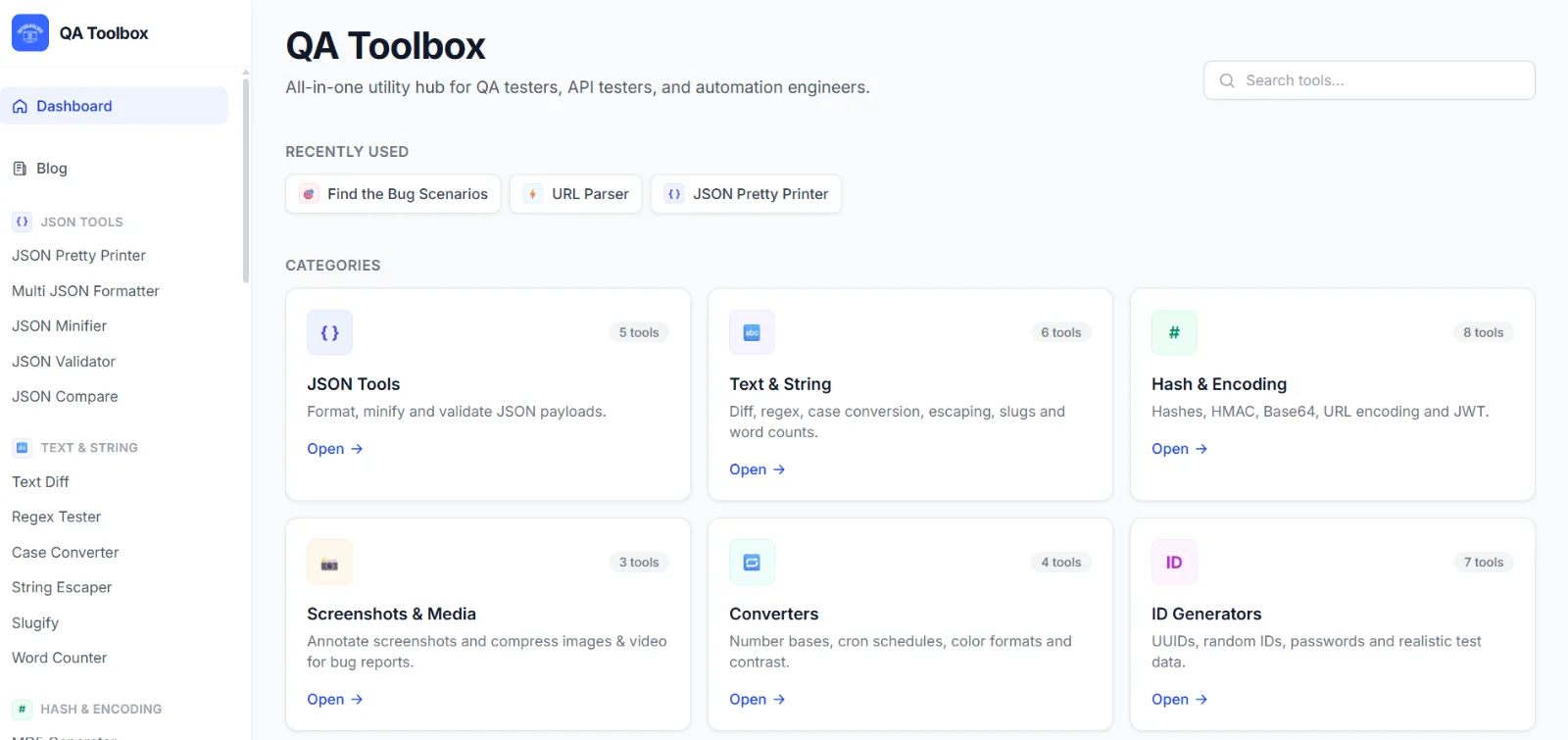Click the TEXT & STRING section icon
The height and width of the screenshot is (740, 1568).
22,448
